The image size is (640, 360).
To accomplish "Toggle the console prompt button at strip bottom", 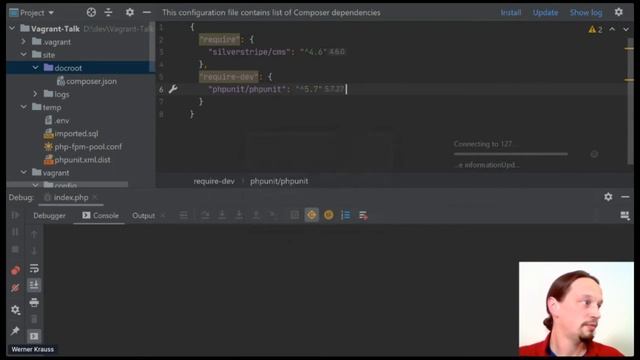I will (x=34, y=336).
